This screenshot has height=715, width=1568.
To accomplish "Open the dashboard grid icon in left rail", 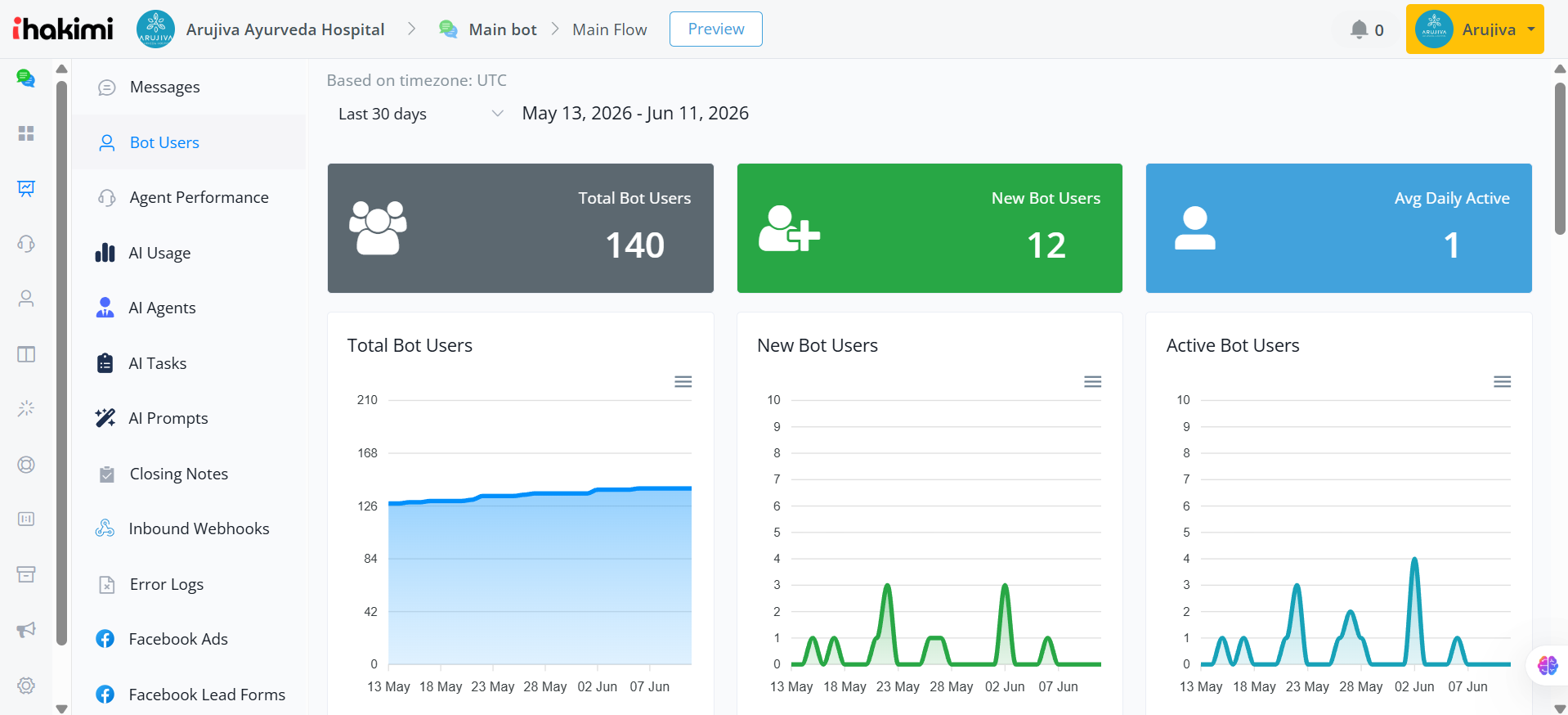I will [x=26, y=133].
